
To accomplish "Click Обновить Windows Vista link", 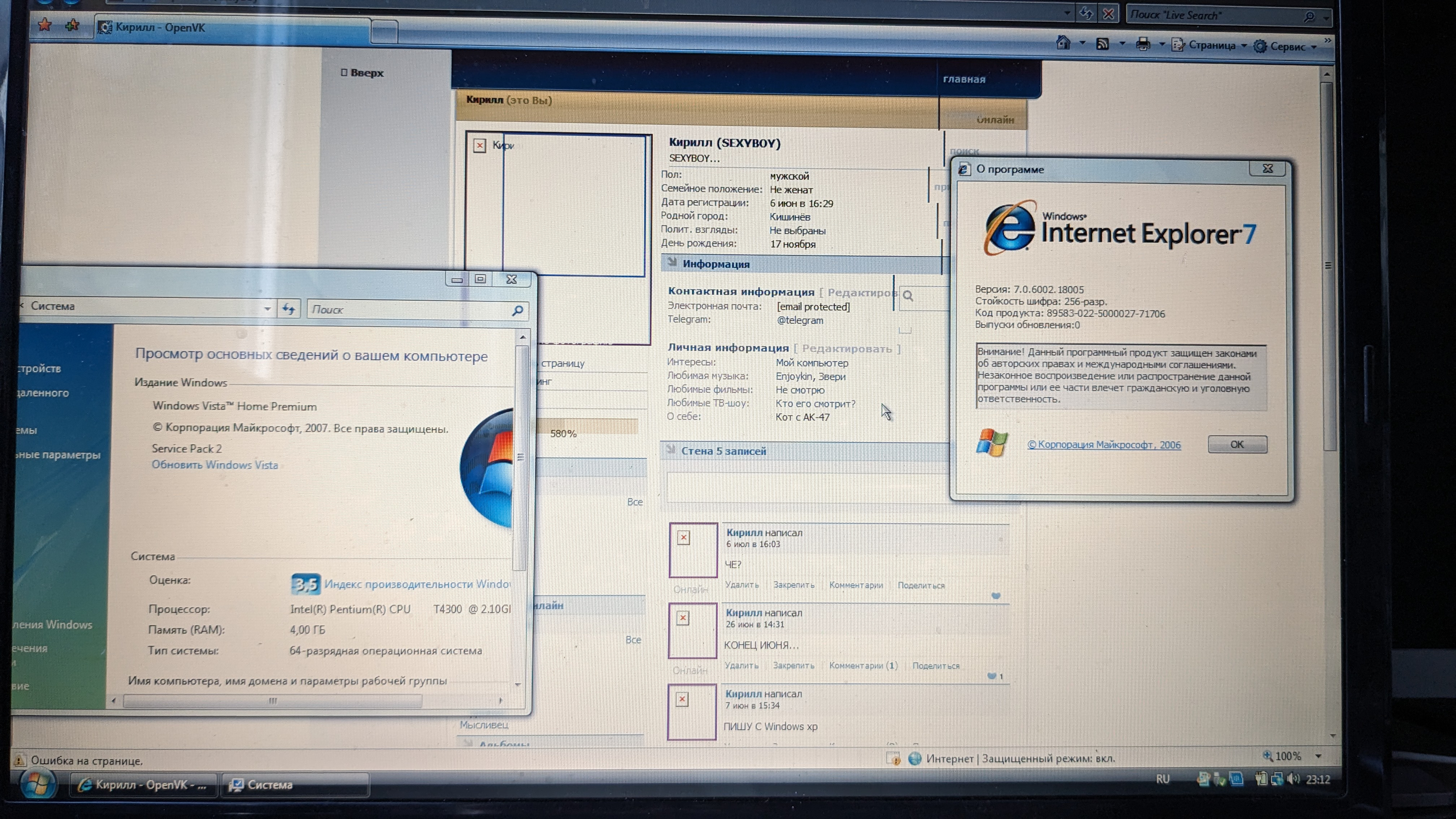I will pos(215,465).
